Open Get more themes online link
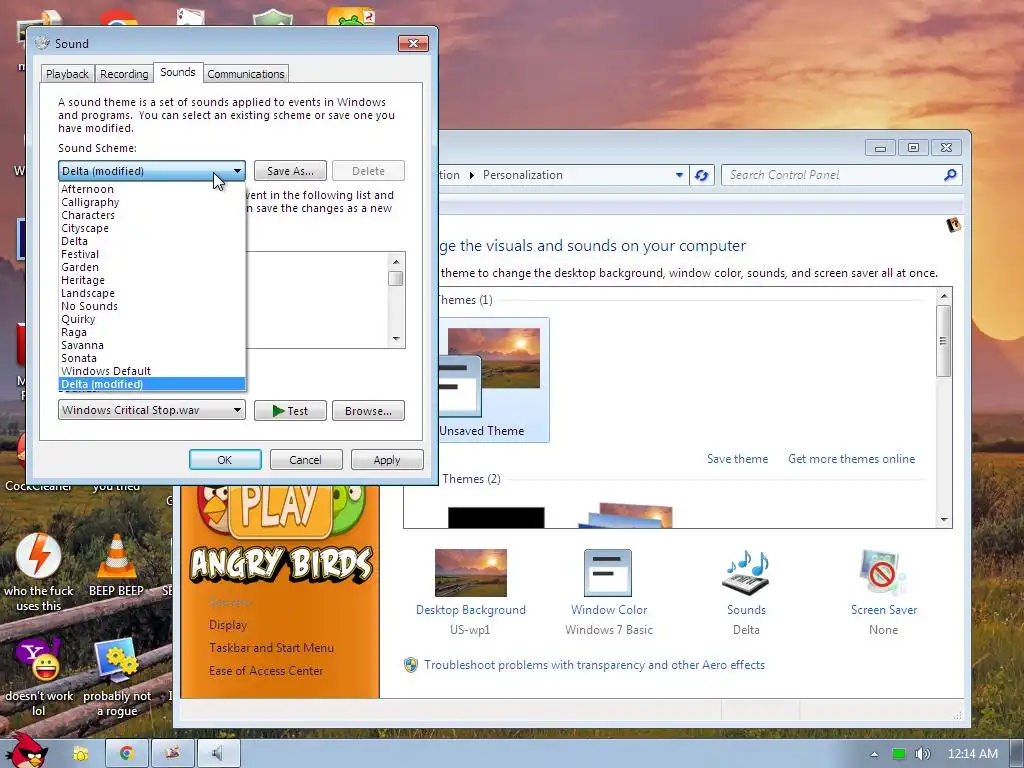 click(852, 459)
